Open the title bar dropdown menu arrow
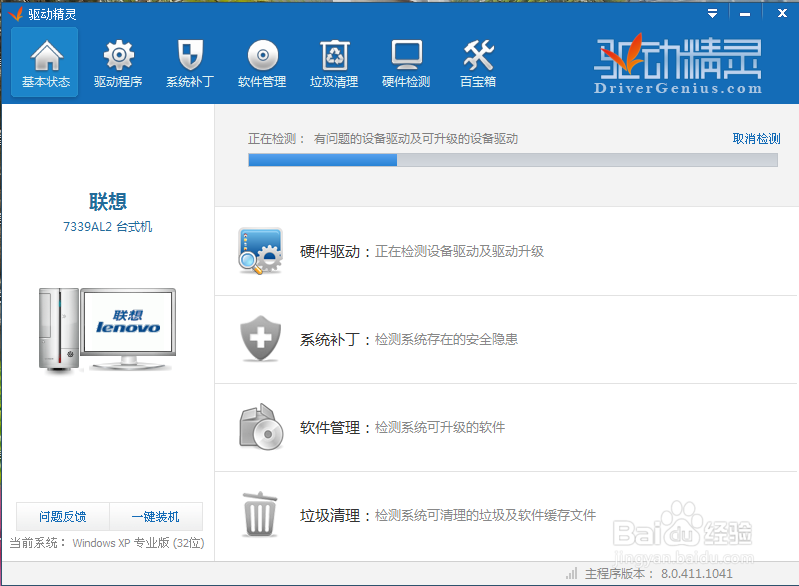Screen dimensions: 799x586 tap(713, 14)
